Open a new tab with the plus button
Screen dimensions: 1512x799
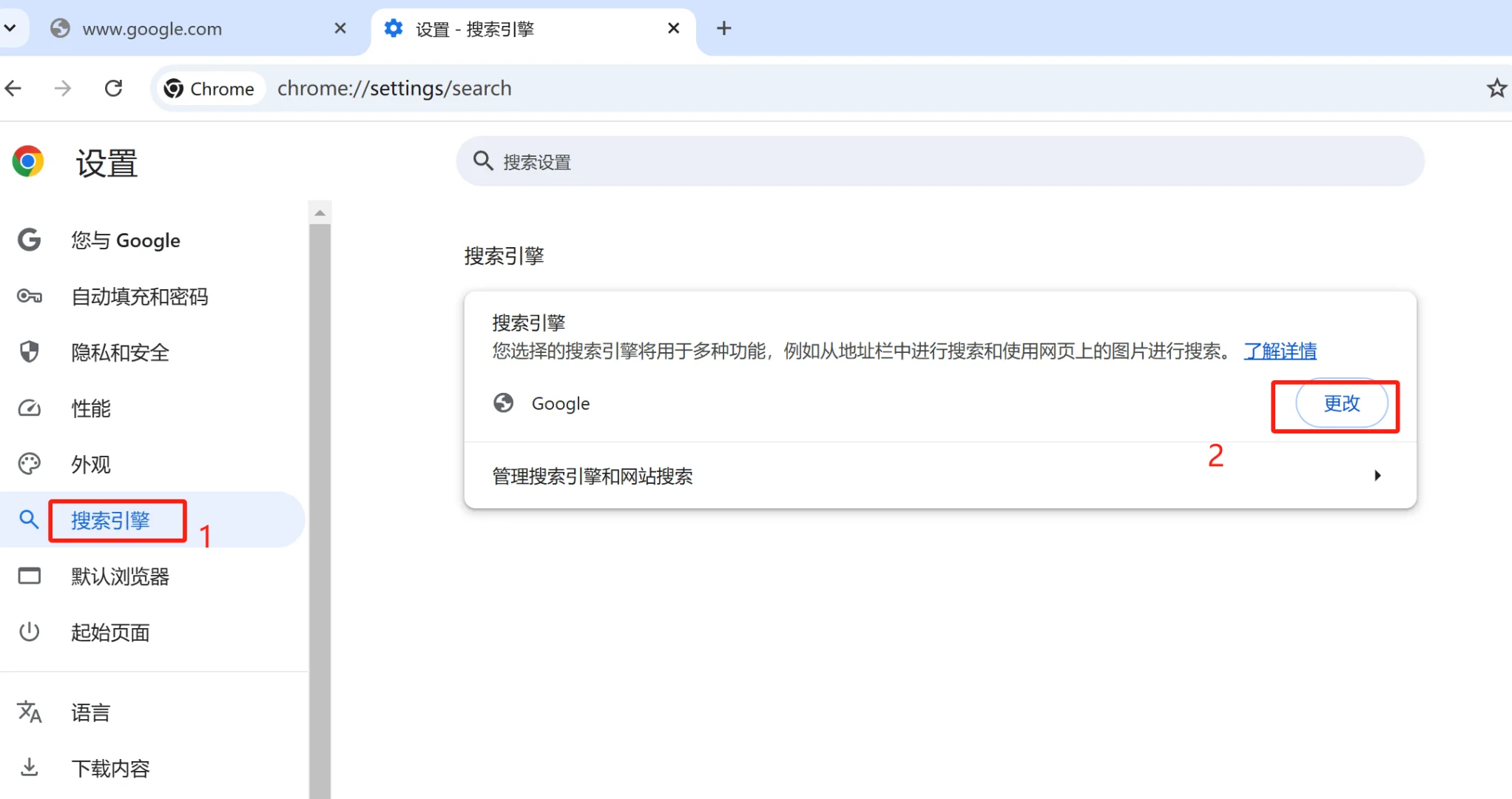723,28
